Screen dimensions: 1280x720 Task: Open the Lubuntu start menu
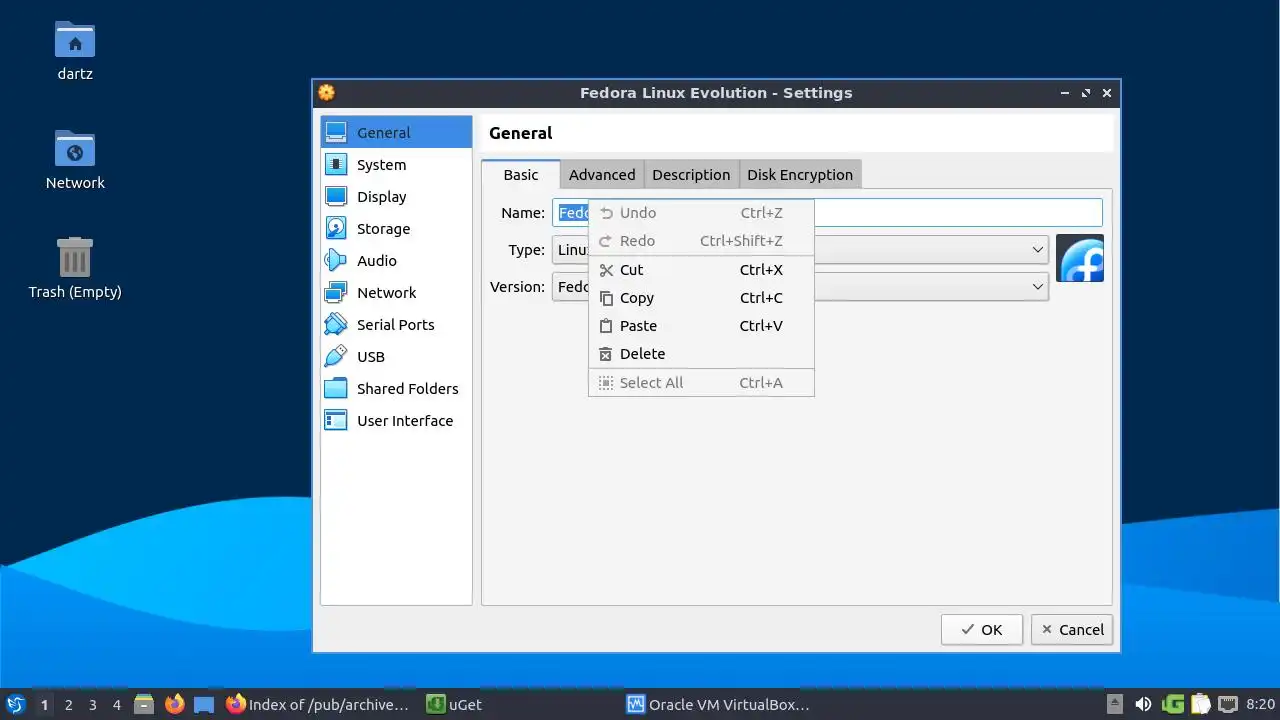(15, 704)
